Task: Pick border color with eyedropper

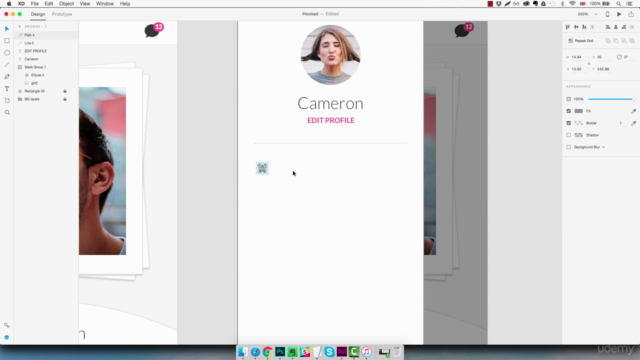Action: pos(633,123)
